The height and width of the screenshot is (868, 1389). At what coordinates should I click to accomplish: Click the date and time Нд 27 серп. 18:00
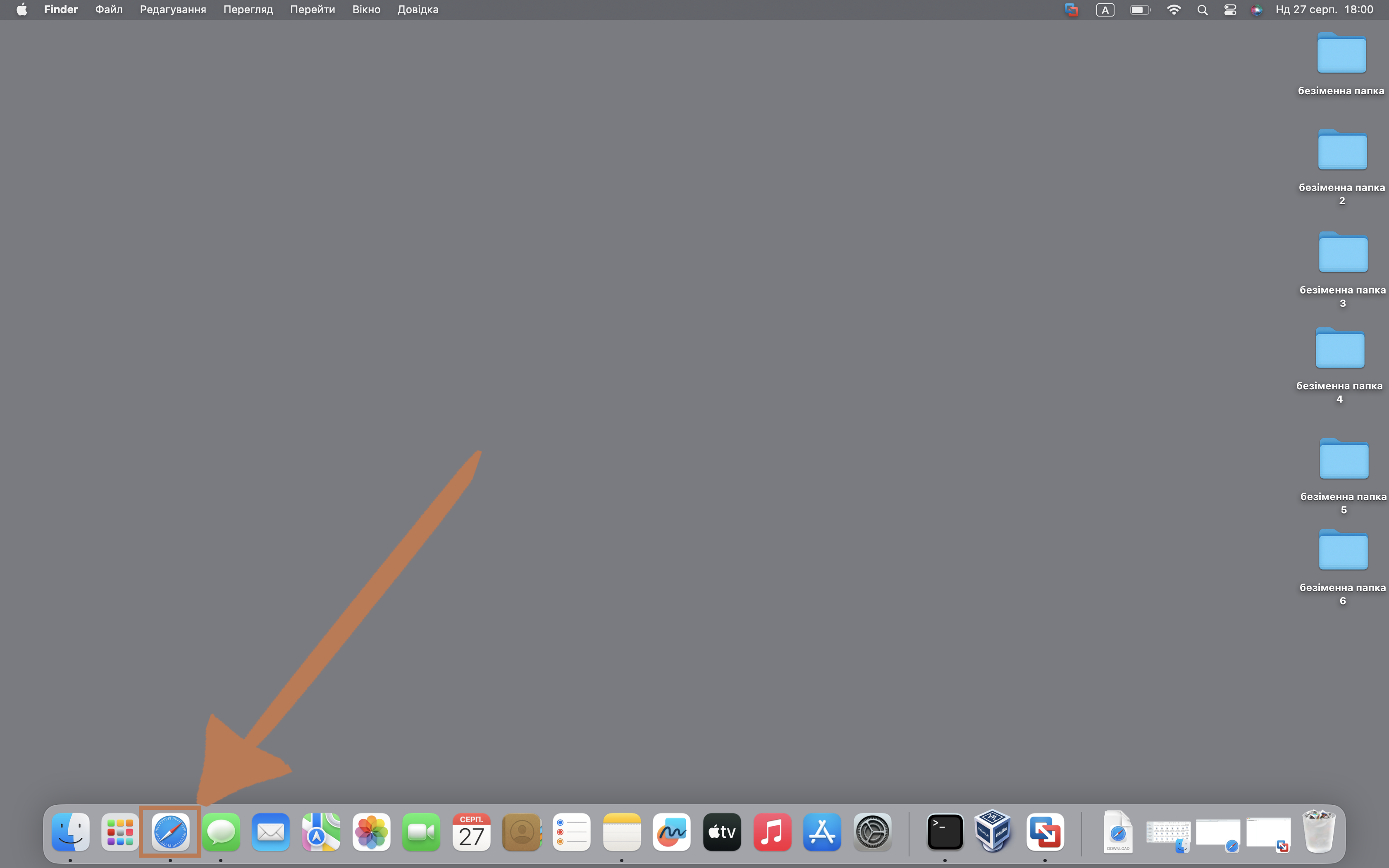(x=1324, y=10)
